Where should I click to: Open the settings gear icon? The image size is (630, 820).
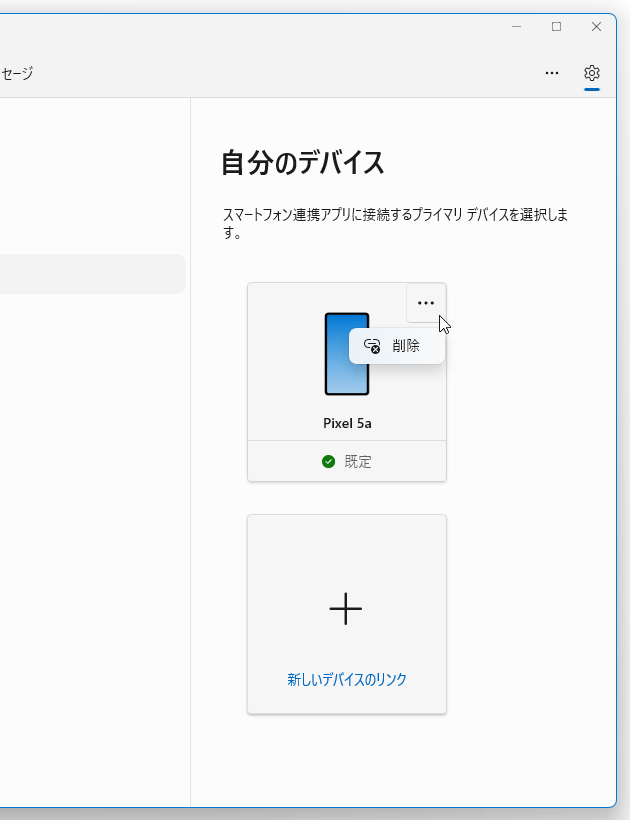tap(592, 73)
